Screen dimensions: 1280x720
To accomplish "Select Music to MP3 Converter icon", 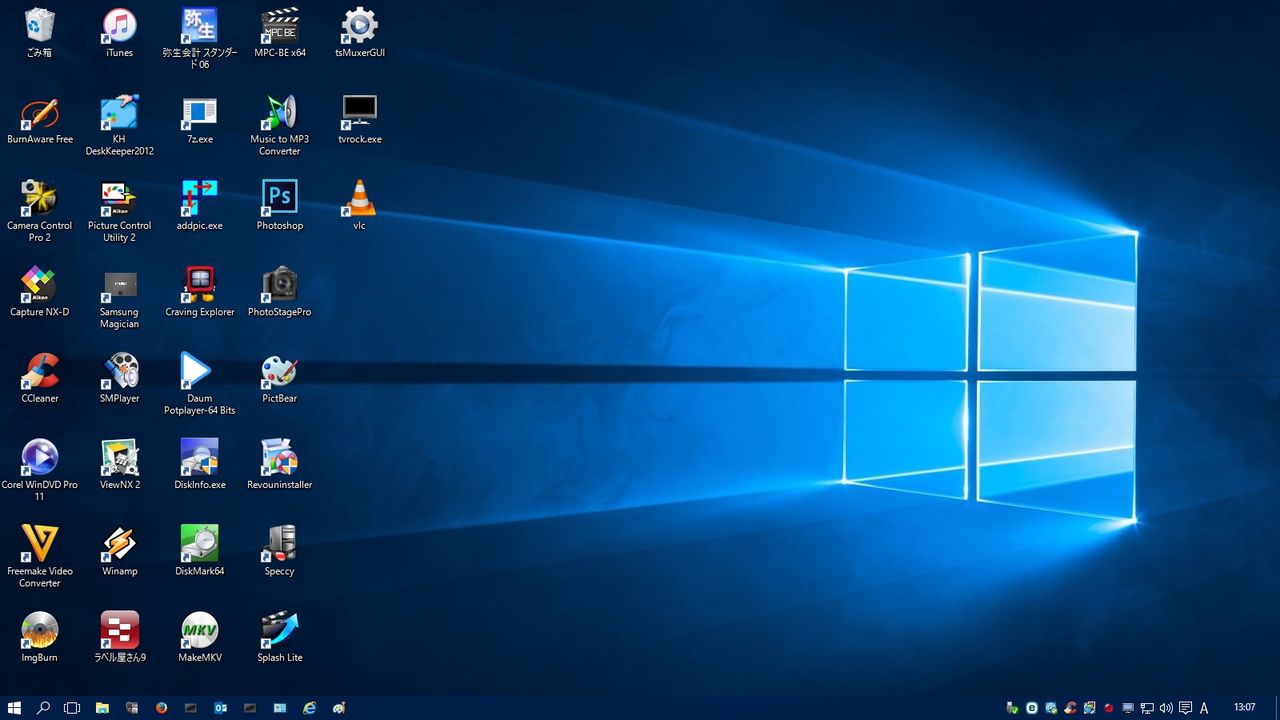I will (280, 125).
